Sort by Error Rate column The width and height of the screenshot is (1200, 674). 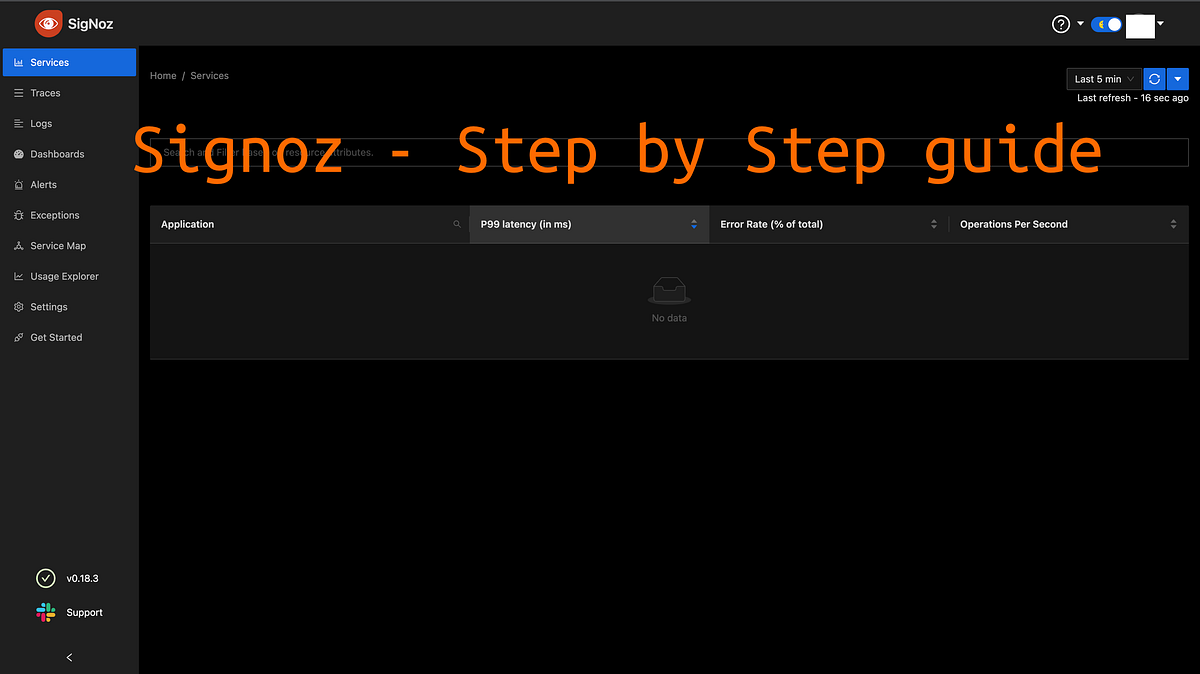pos(934,224)
